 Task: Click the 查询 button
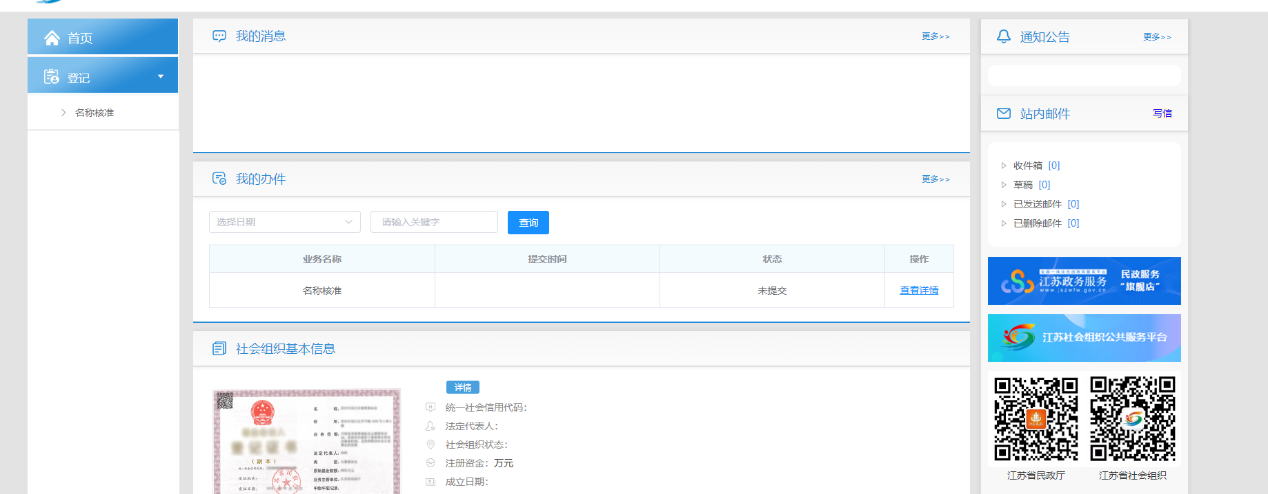528,222
